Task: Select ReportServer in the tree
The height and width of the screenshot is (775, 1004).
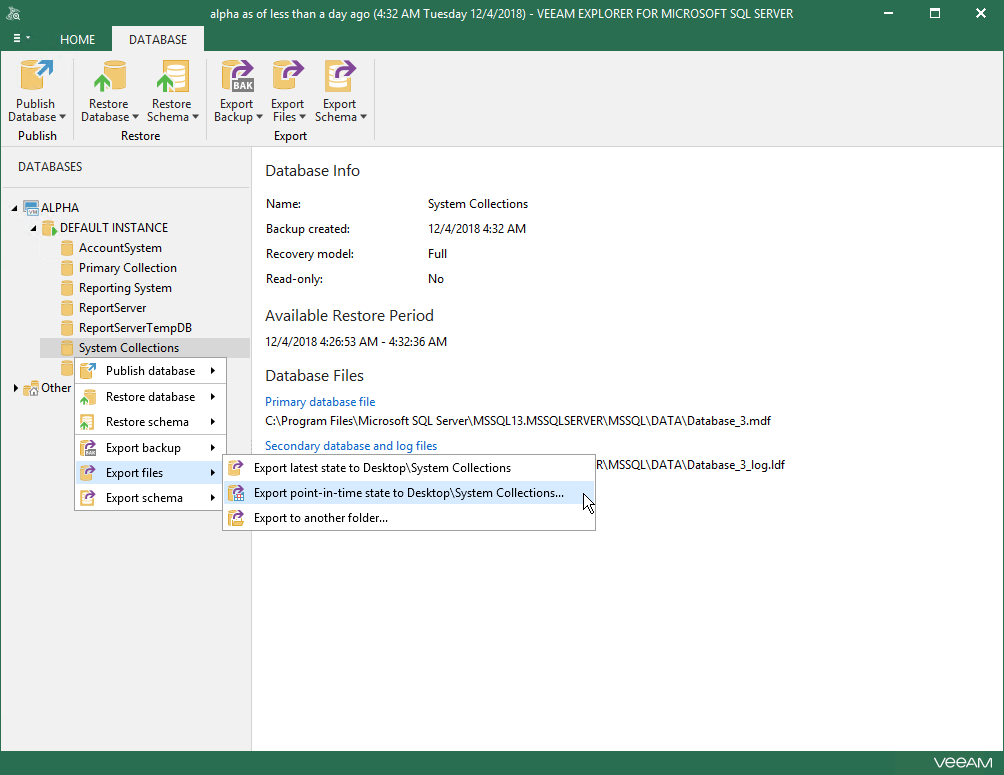Action: point(112,307)
